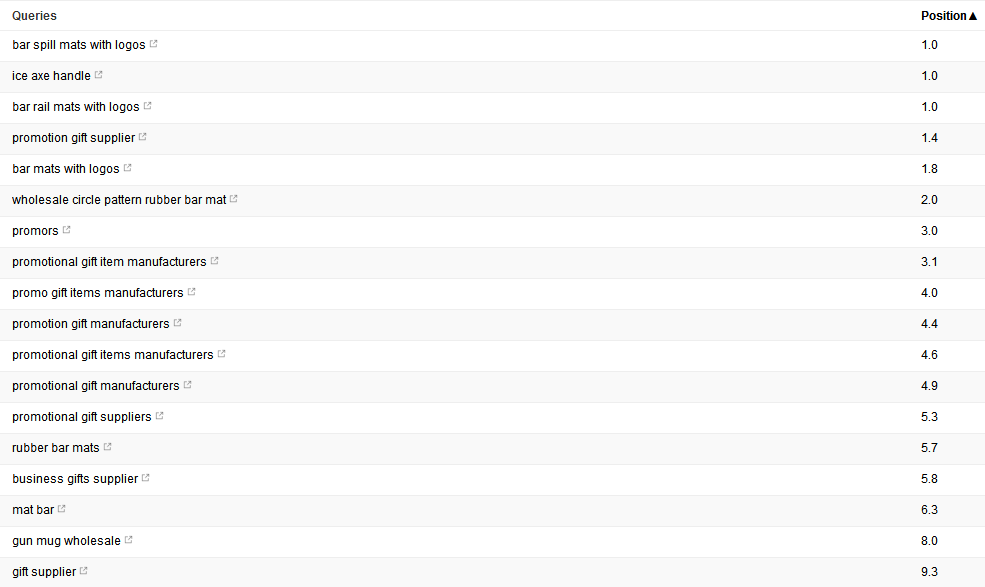Open external link icon for 'rubber bar mats'
Image resolution: width=985 pixels, height=587 pixels.
[107, 447]
